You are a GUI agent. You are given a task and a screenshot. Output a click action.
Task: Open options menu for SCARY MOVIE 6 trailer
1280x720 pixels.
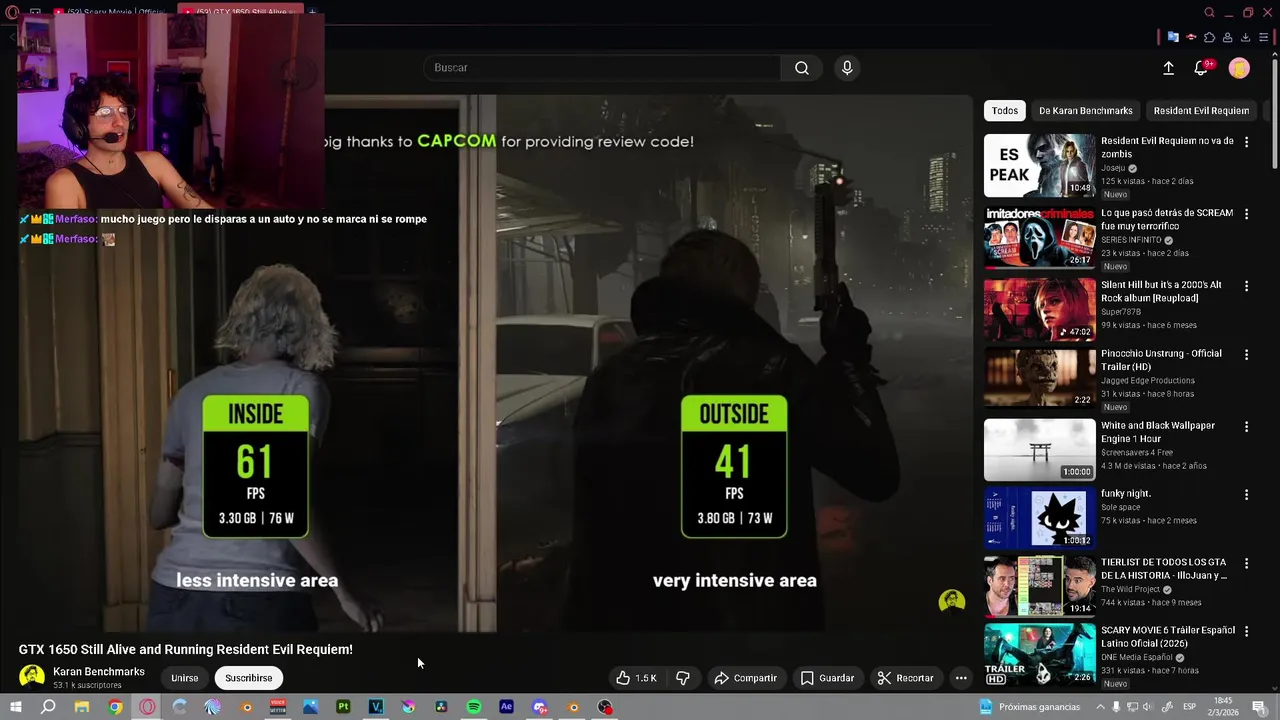click(1246, 632)
